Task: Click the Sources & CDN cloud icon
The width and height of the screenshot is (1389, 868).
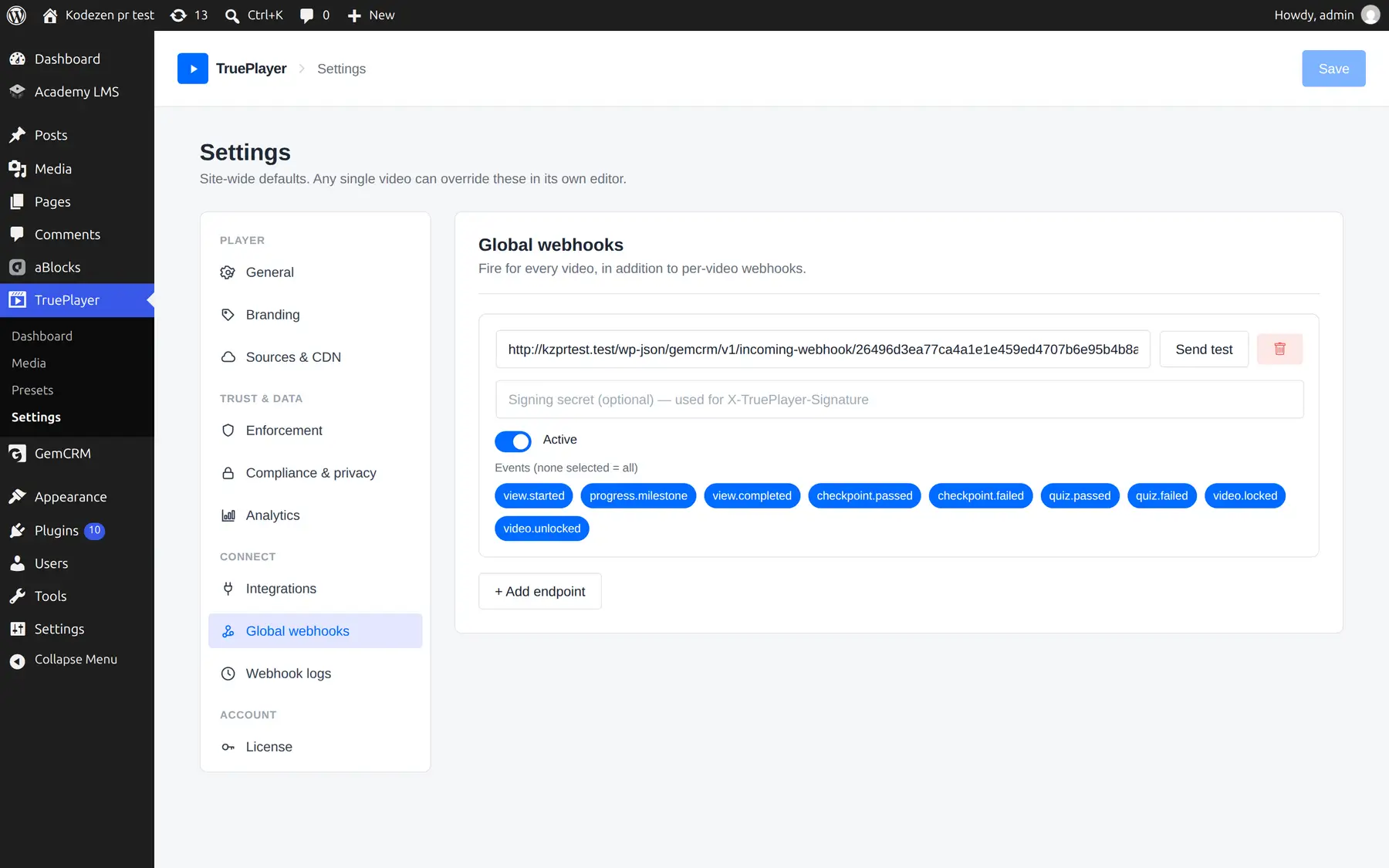Action: (228, 357)
